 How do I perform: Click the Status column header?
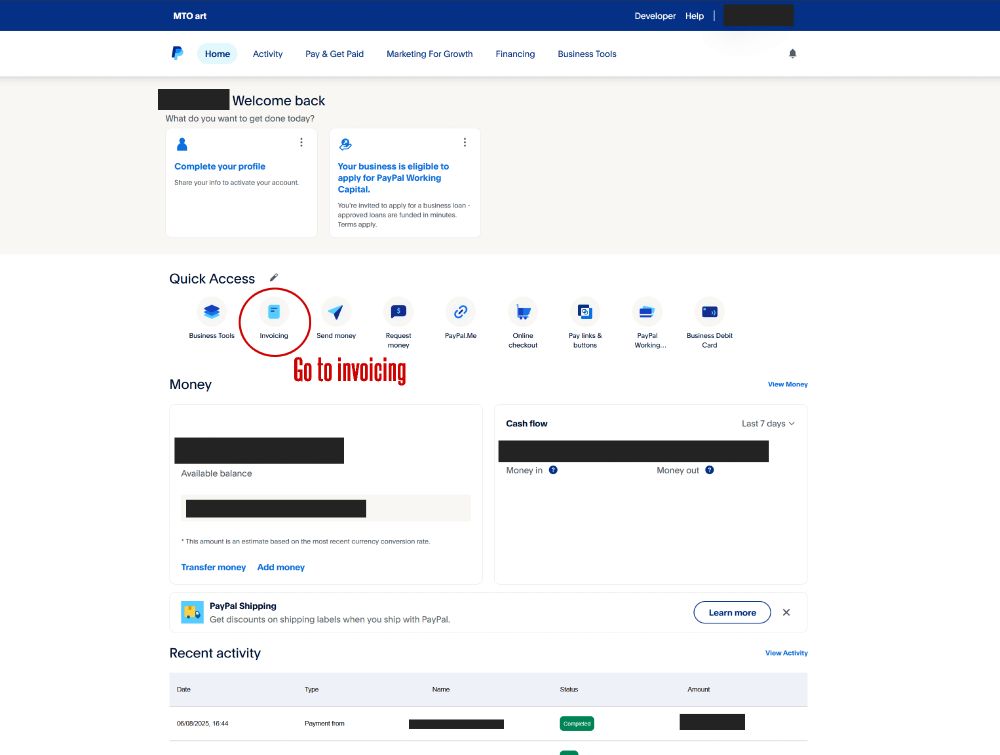pos(568,689)
